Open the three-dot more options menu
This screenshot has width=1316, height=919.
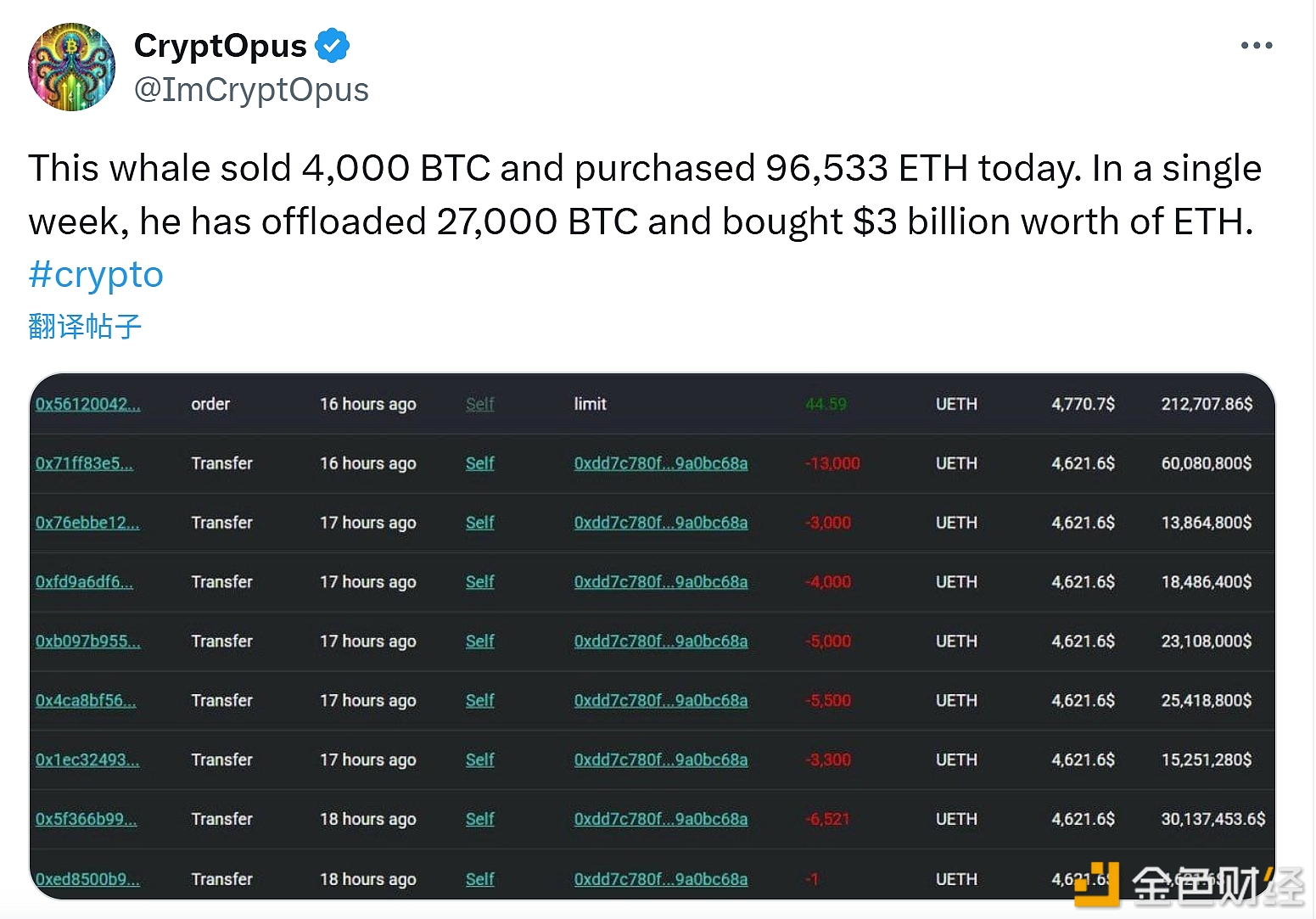1256,46
